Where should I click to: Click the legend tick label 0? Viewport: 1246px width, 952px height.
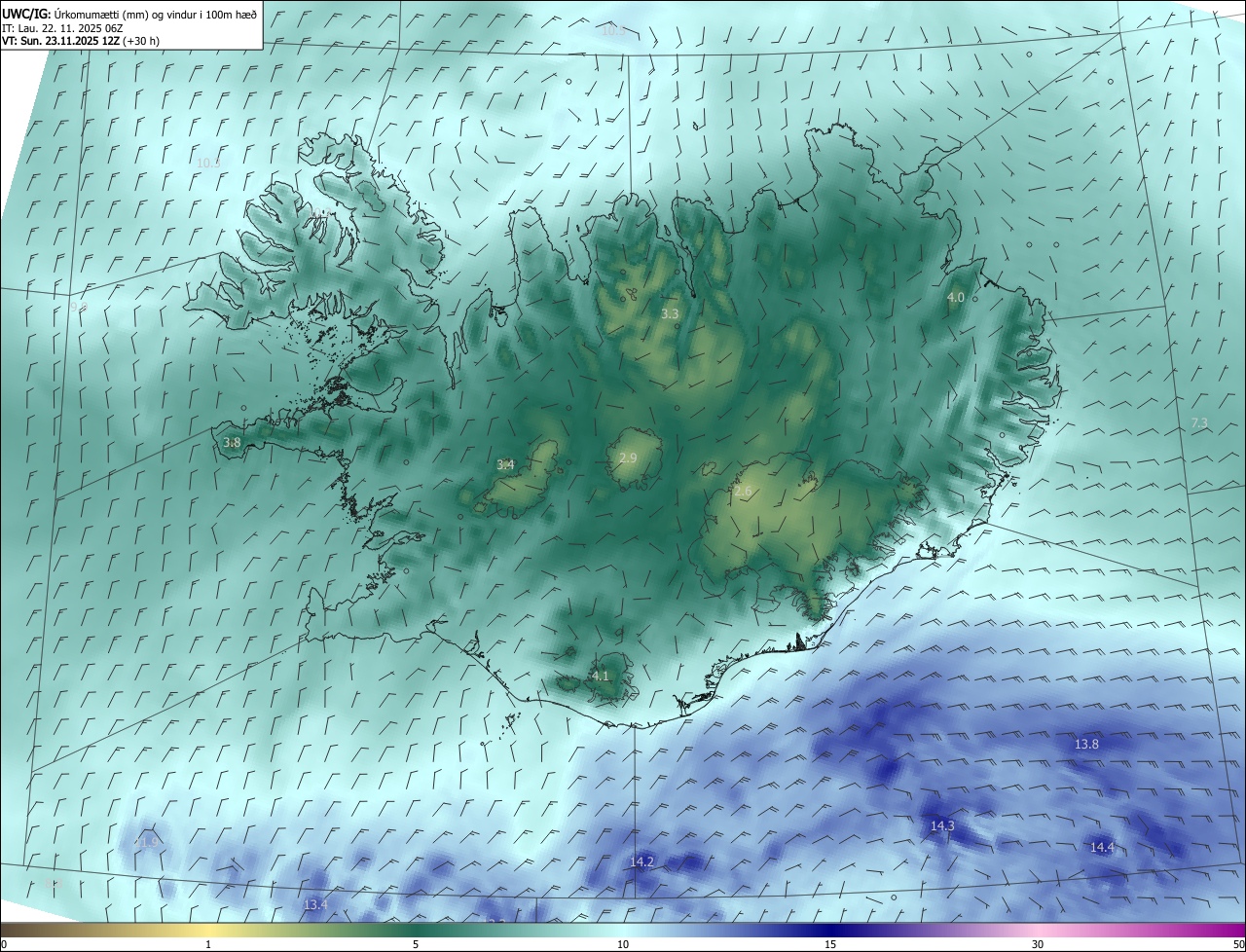point(4,944)
